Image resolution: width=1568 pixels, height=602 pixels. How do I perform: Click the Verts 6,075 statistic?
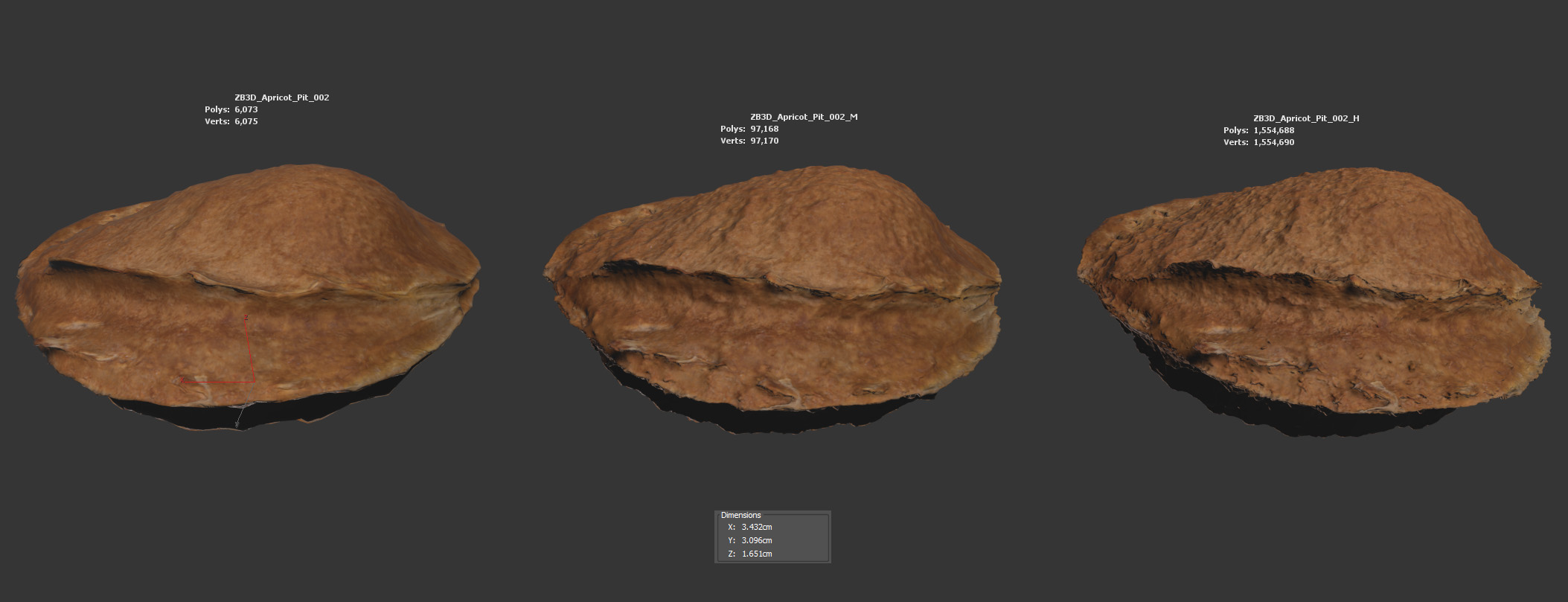click(246, 121)
